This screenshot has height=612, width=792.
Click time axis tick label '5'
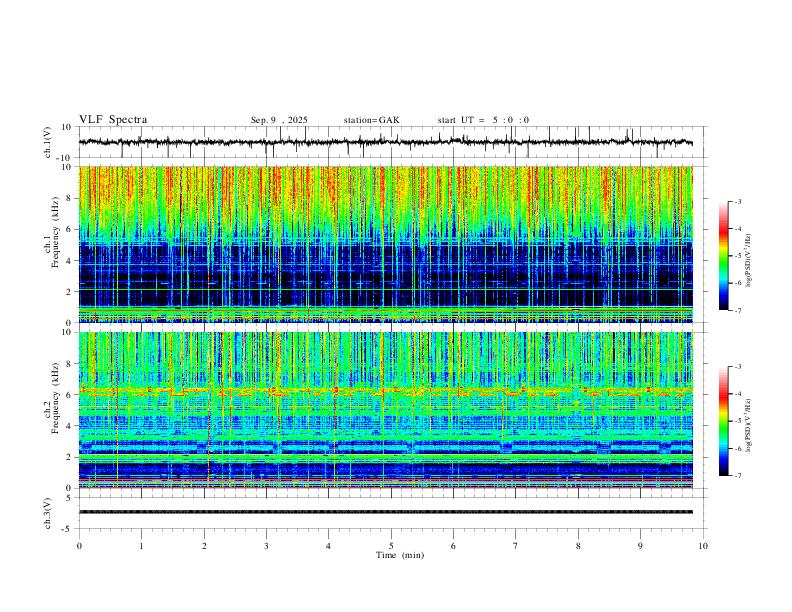point(391,546)
